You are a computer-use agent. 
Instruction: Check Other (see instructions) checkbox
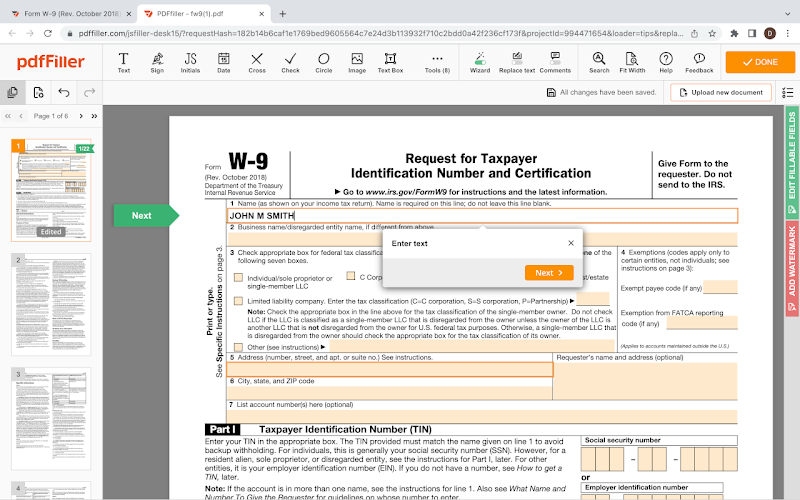click(238, 347)
